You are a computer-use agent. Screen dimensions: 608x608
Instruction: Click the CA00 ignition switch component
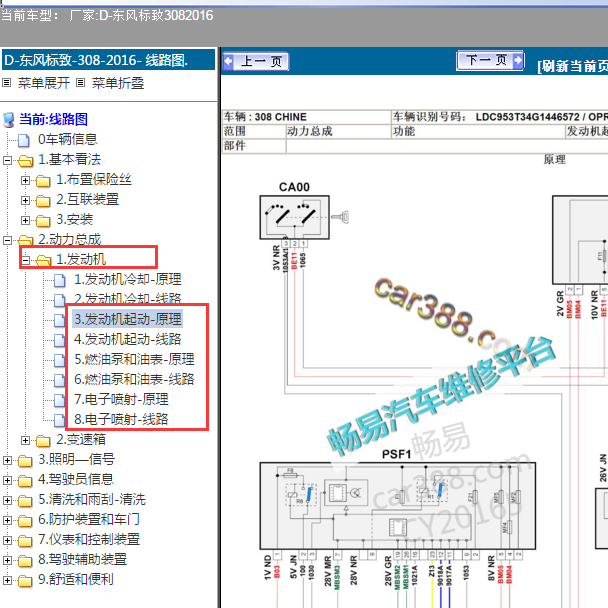[x=294, y=217]
